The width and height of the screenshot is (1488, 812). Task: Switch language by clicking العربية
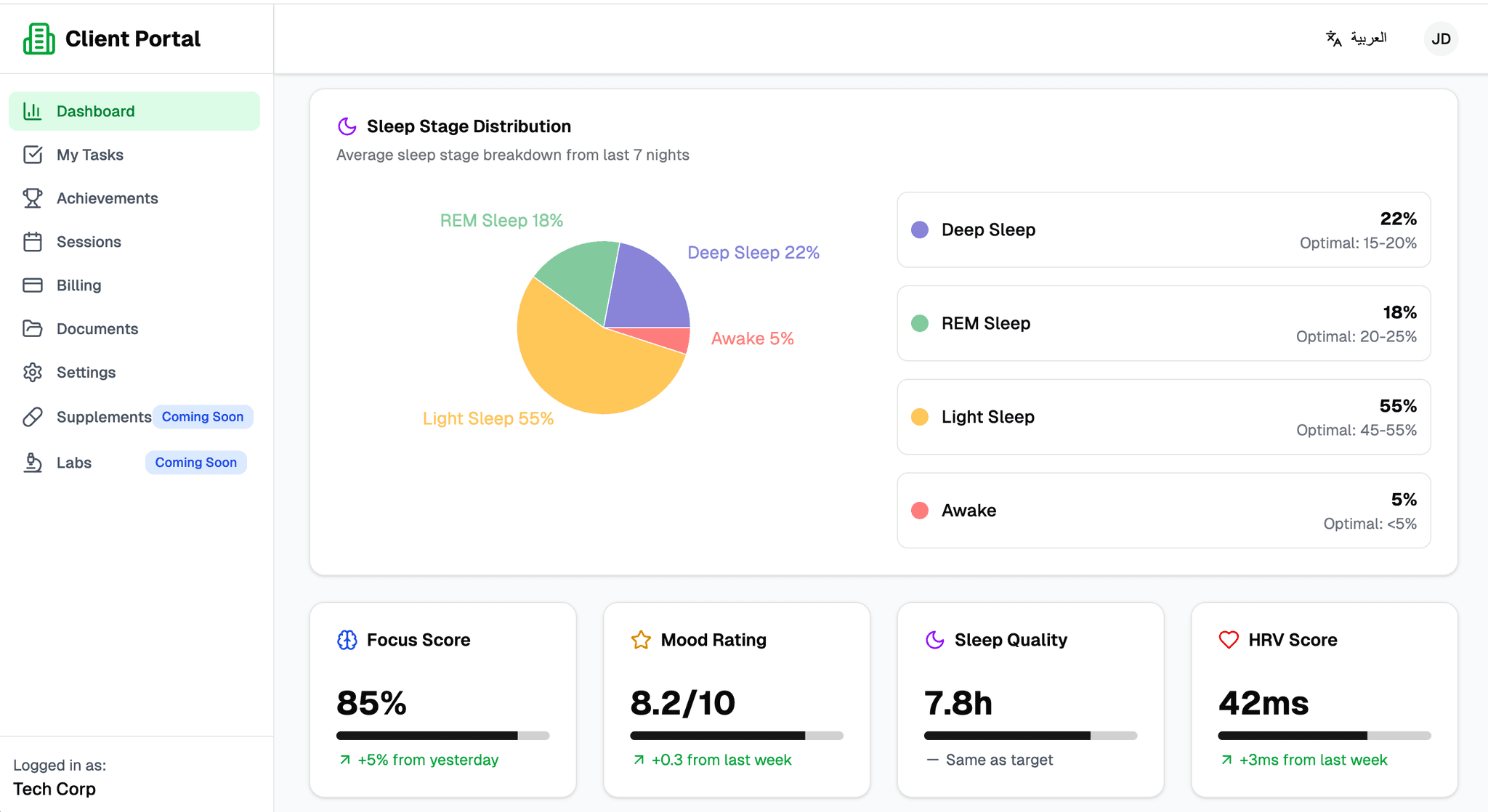pyautogui.click(x=1370, y=37)
